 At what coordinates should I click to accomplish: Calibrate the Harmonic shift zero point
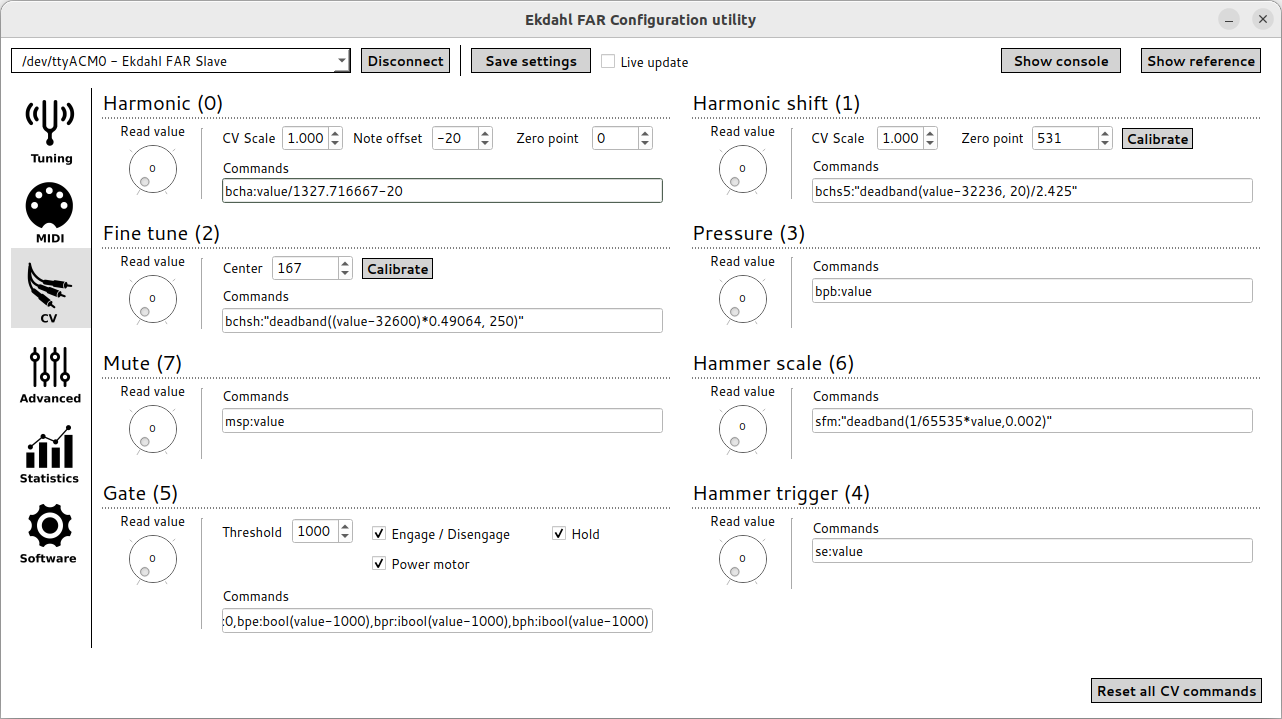(1157, 139)
